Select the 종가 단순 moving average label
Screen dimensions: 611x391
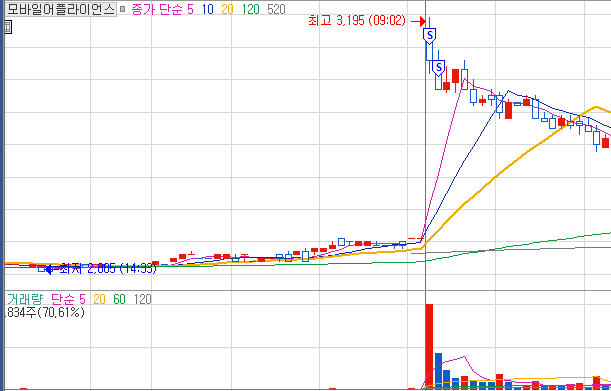point(157,9)
